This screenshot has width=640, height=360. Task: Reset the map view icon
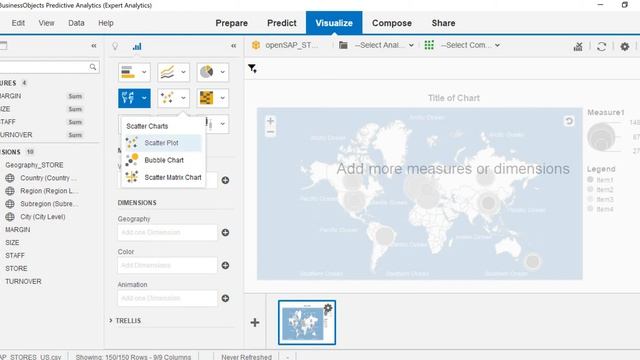point(569,121)
